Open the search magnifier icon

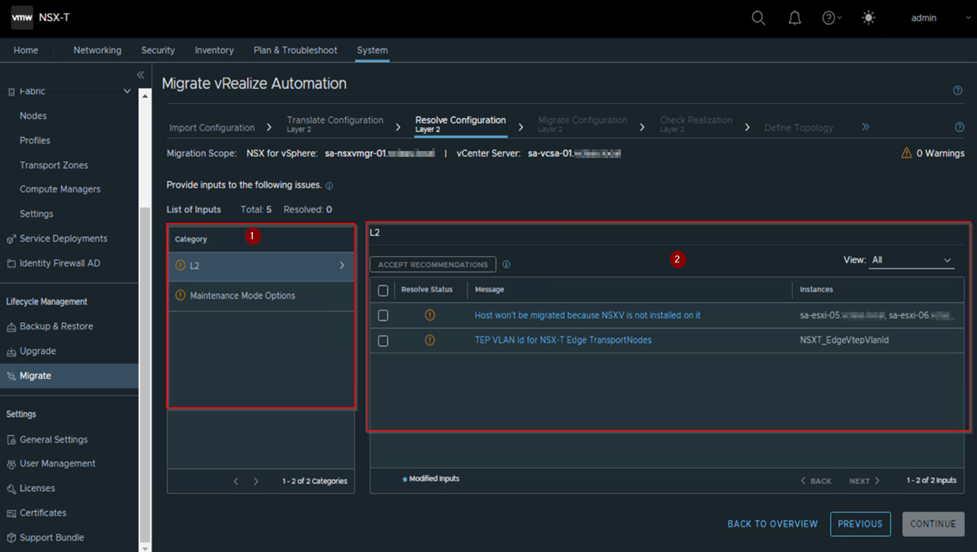758,18
